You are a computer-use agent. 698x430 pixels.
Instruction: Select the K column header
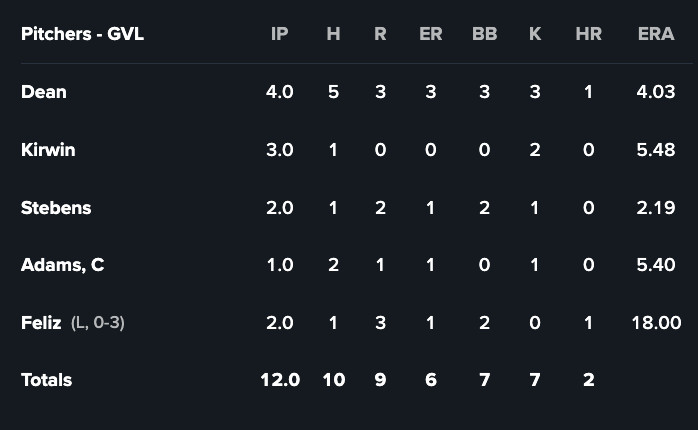[535, 34]
